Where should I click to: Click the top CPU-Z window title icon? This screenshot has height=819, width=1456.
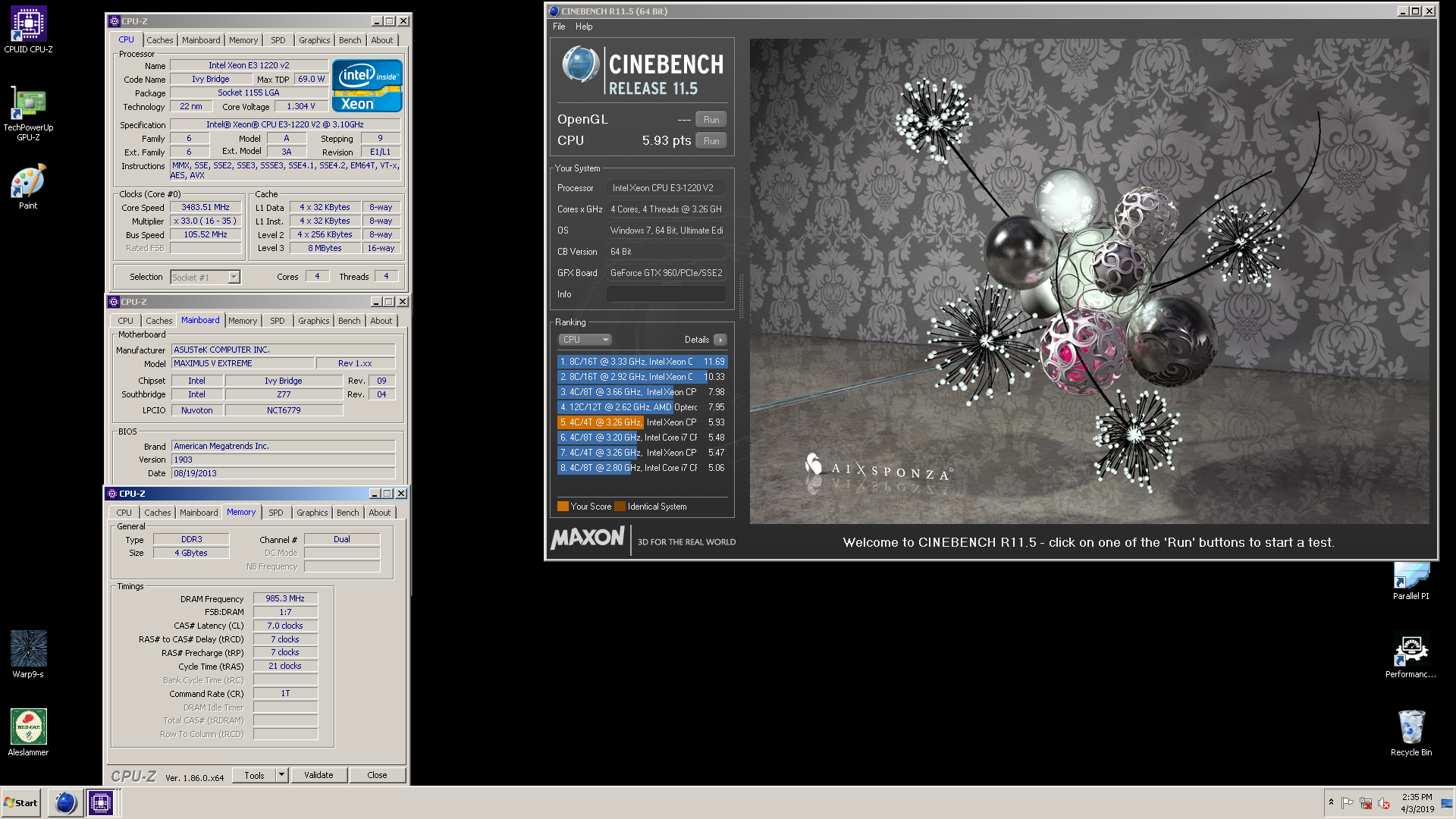tap(115, 21)
